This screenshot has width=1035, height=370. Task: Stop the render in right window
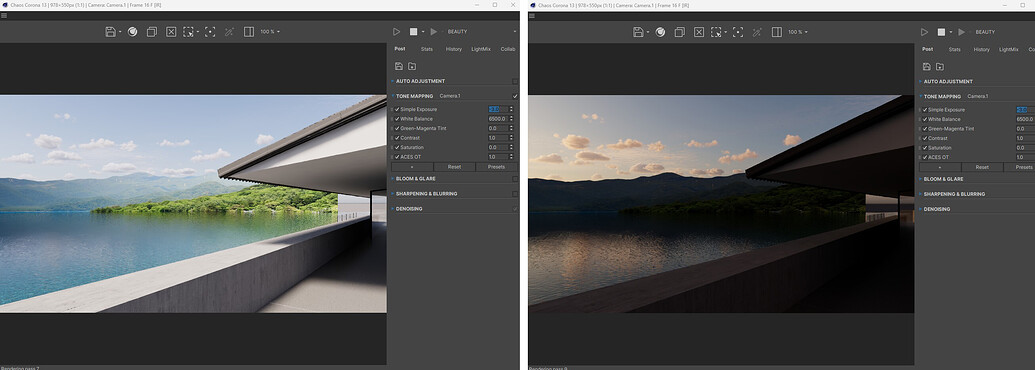click(941, 32)
